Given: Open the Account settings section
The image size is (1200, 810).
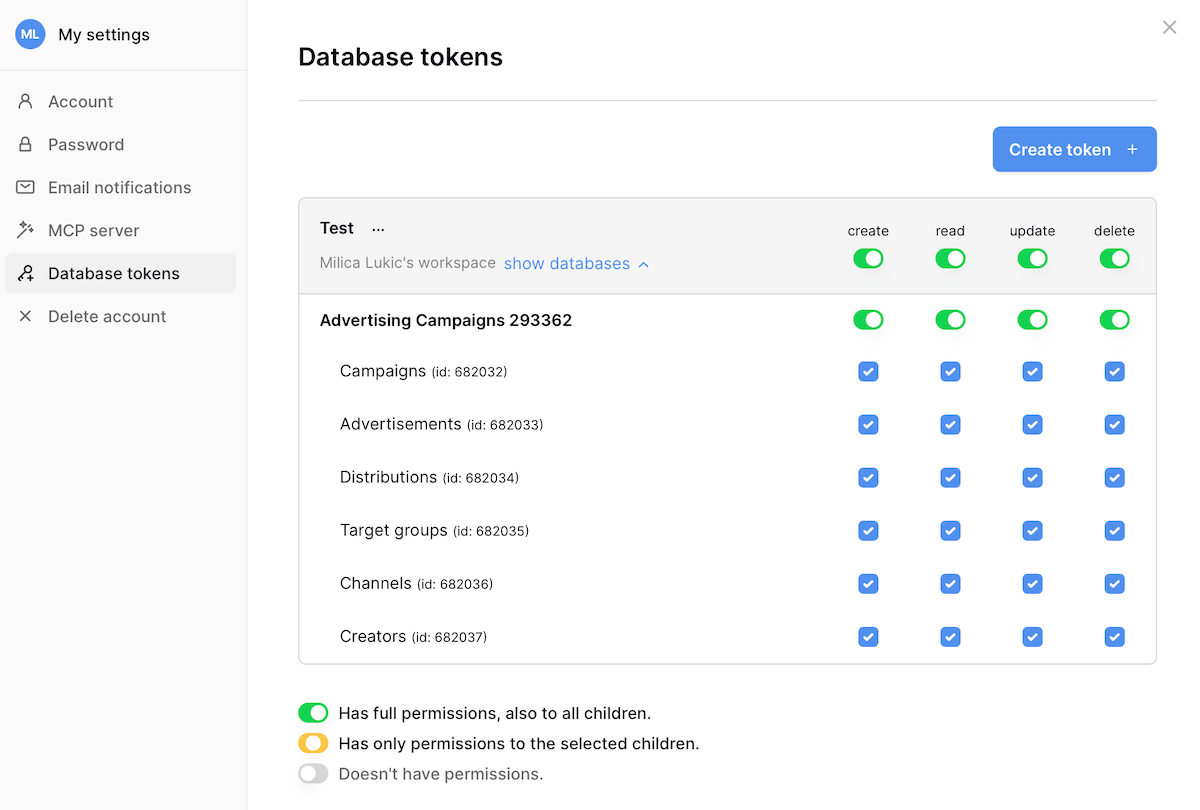Looking at the screenshot, I should (x=80, y=101).
